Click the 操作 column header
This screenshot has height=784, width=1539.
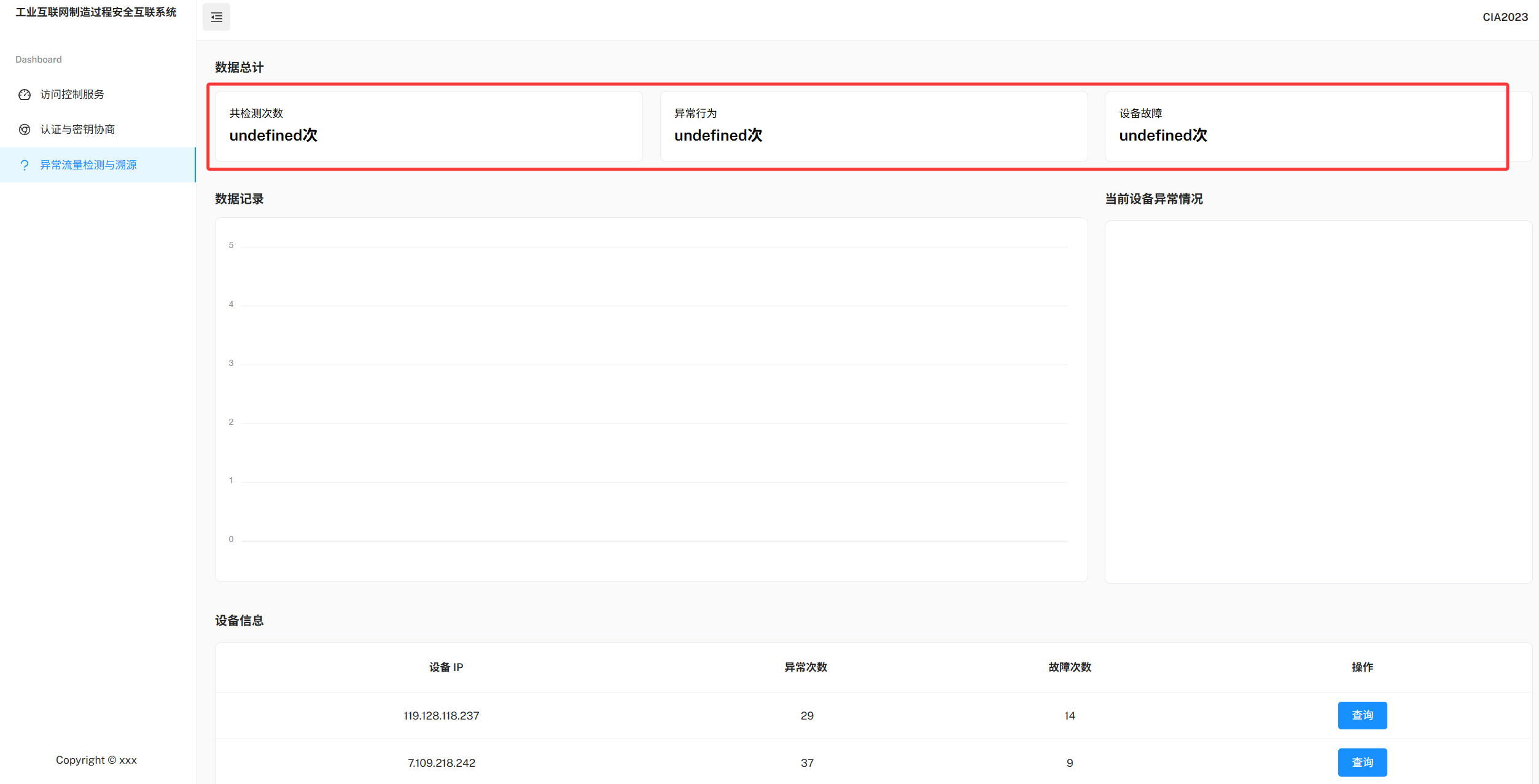pyautogui.click(x=1362, y=667)
